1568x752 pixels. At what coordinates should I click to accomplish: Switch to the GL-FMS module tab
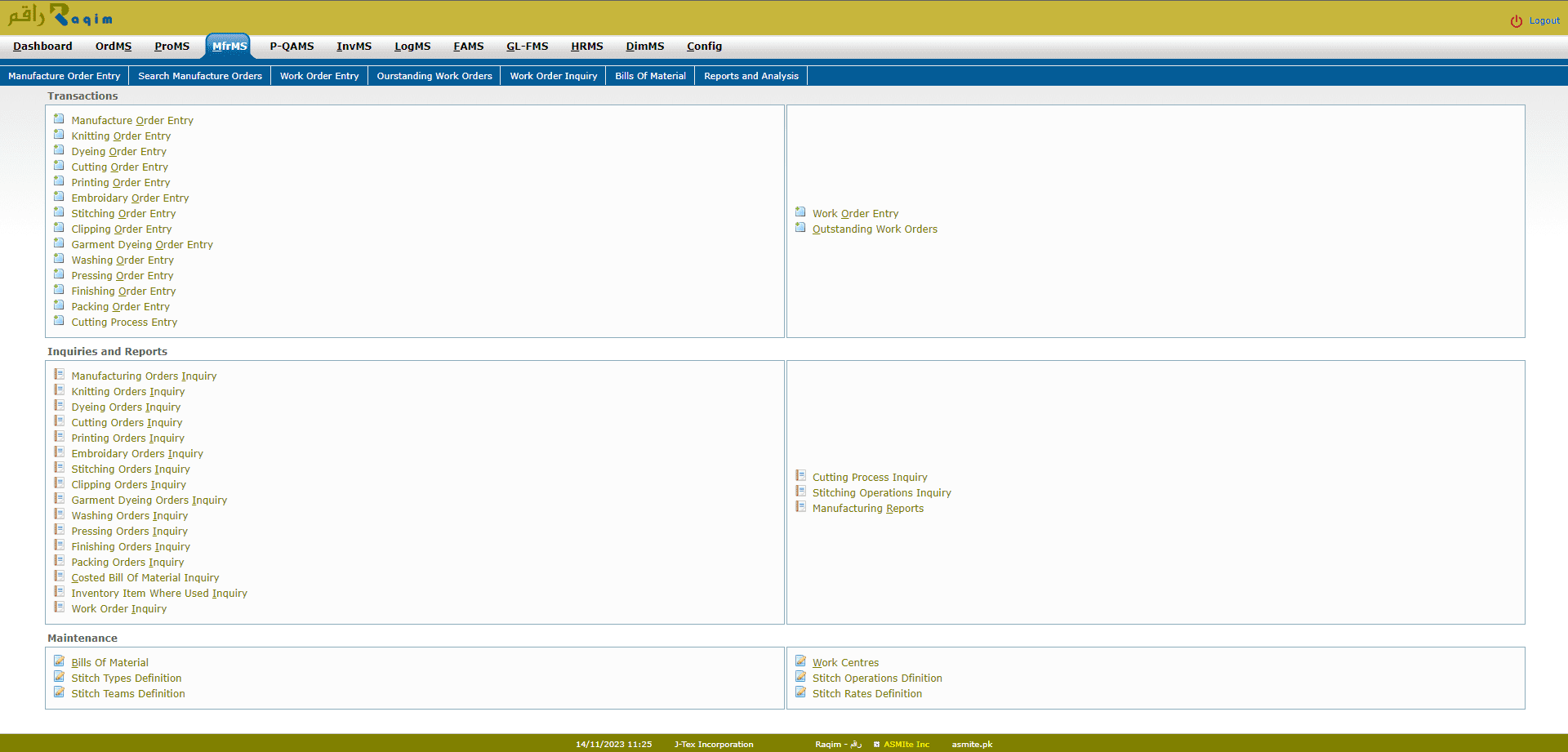[527, 47]
